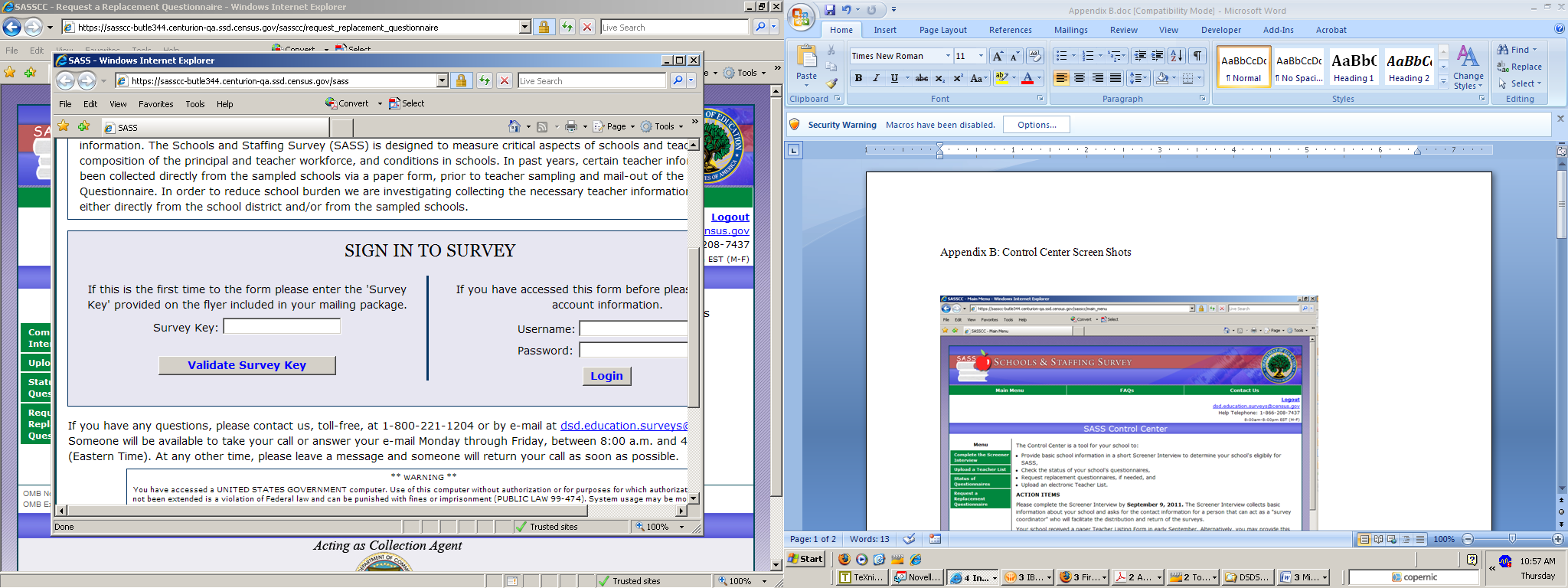Toggle Italic formatting in Word
The image size is (1568, 588).
[876, 78]
